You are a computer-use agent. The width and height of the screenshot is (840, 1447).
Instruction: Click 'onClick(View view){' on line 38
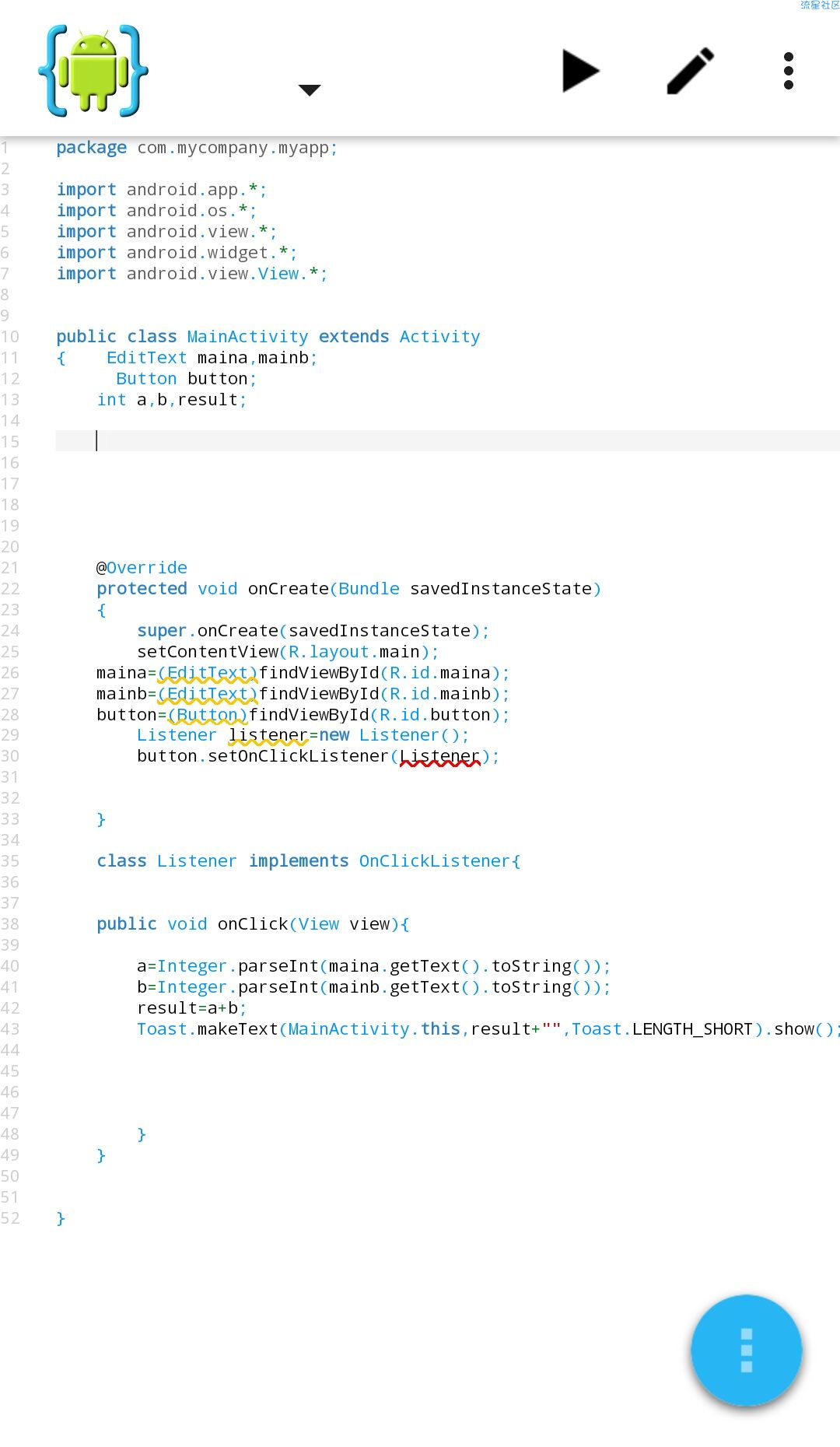313,924
